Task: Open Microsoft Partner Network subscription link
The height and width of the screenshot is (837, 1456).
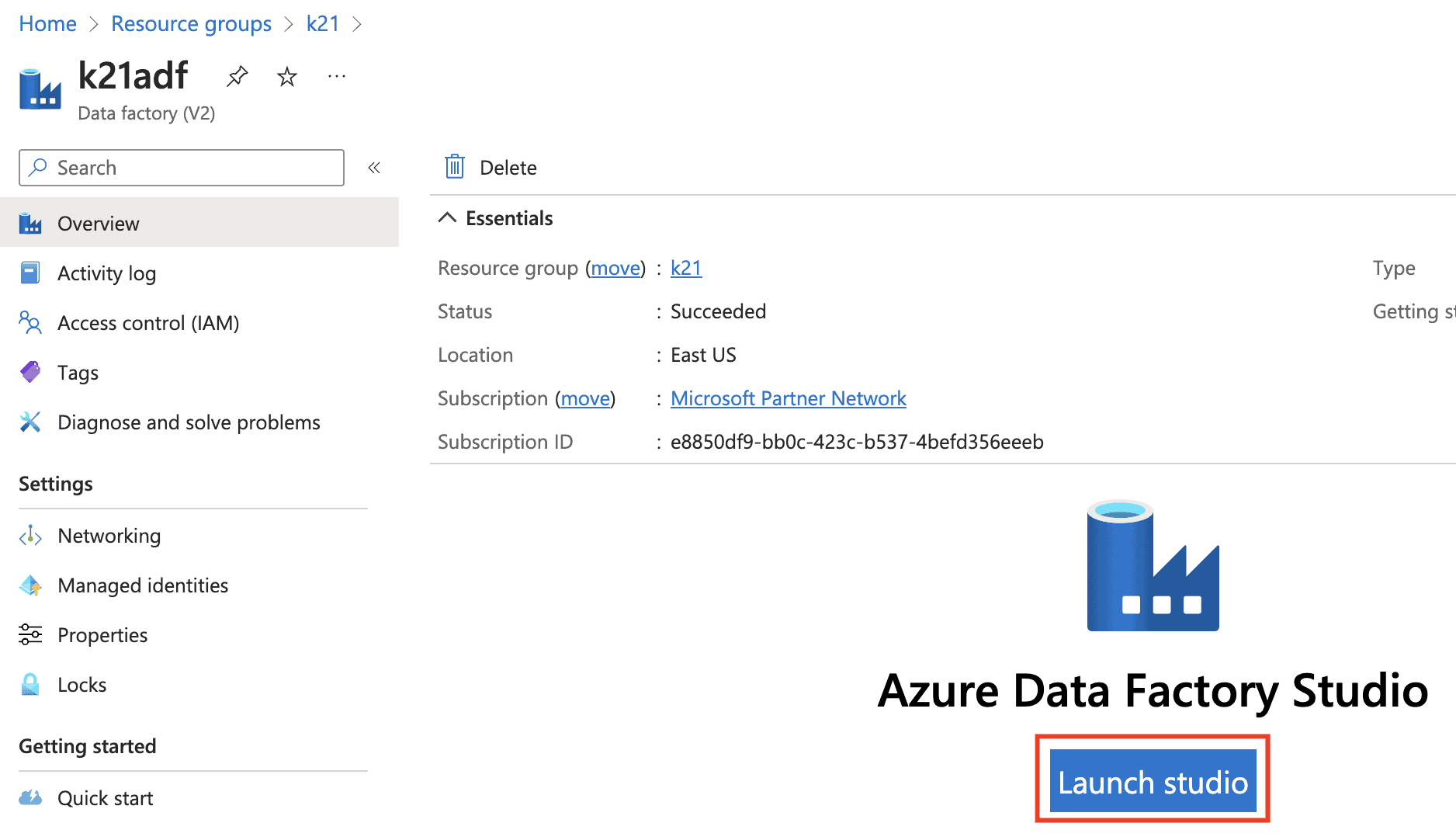Action: (x=788, y=398)
